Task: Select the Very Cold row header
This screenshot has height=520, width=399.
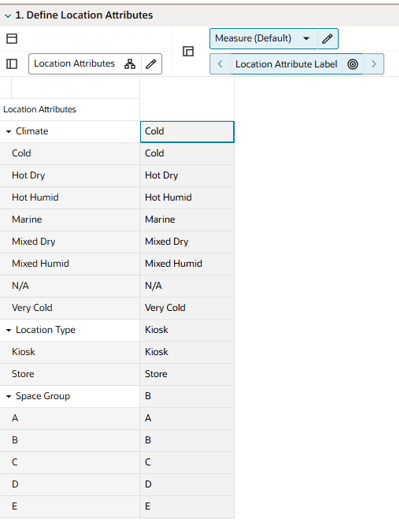Action: [70, 308]
